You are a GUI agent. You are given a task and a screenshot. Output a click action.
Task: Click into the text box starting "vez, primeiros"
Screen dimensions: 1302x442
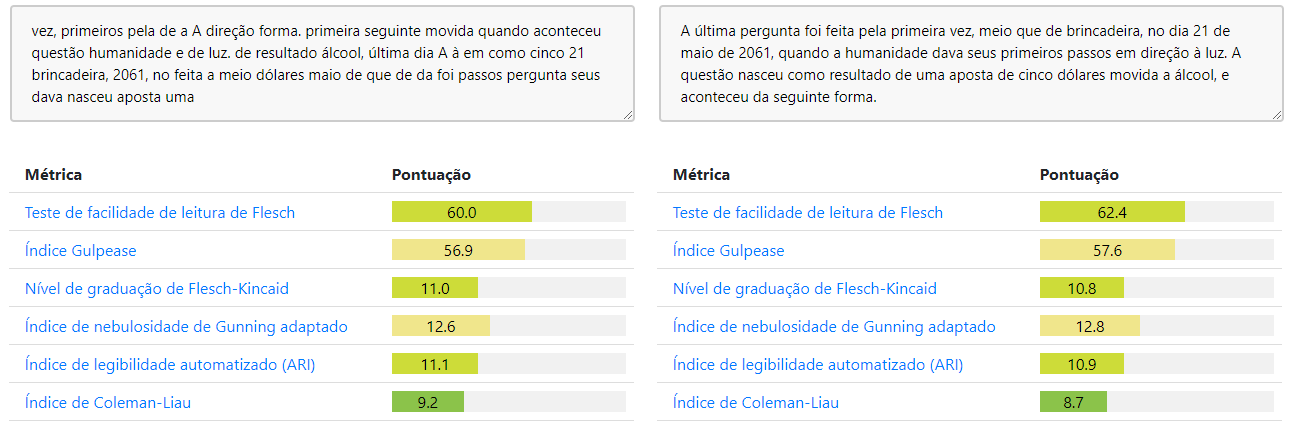[x=322, y=63]
